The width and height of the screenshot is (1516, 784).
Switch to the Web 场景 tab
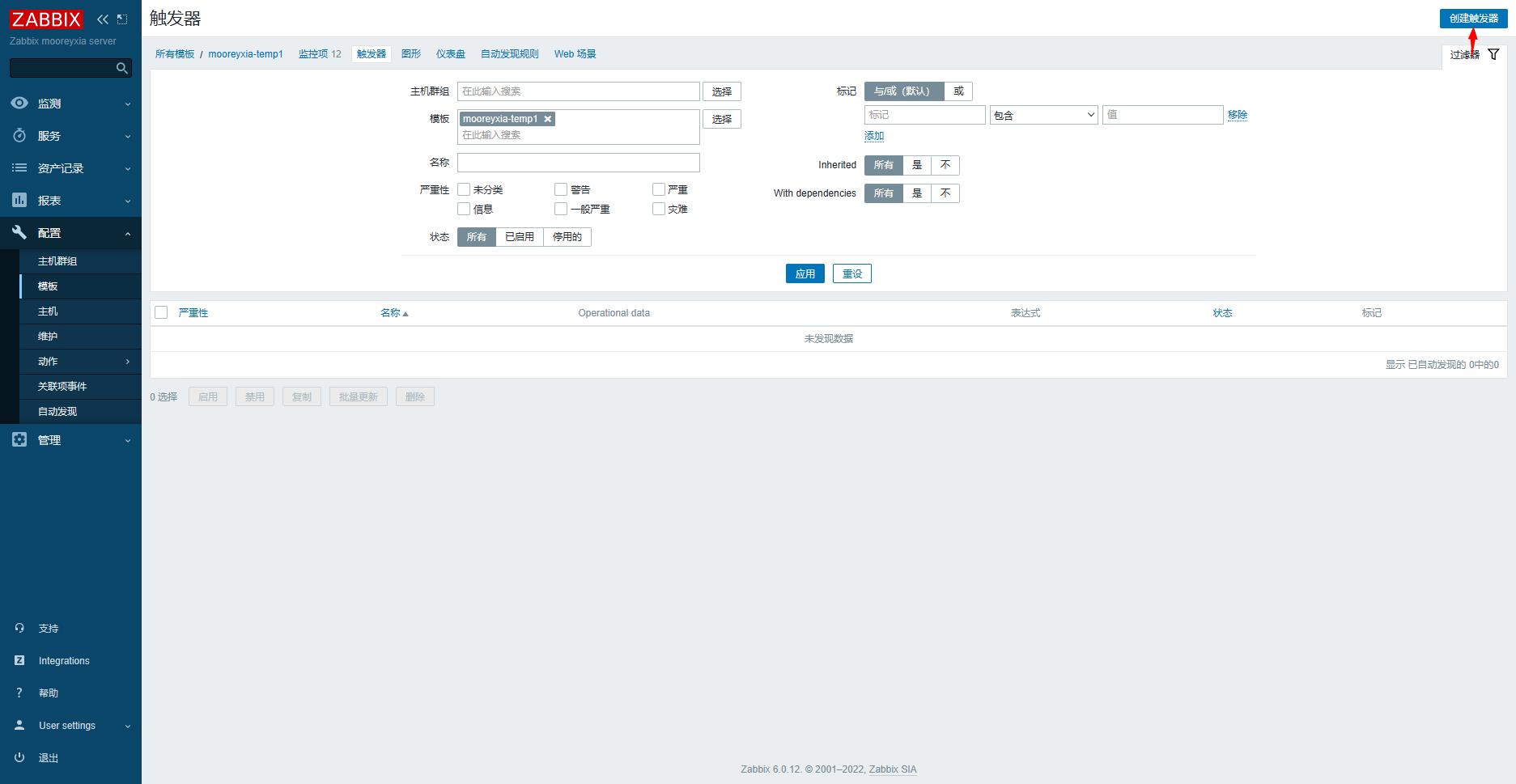click(x=575, y=54)
